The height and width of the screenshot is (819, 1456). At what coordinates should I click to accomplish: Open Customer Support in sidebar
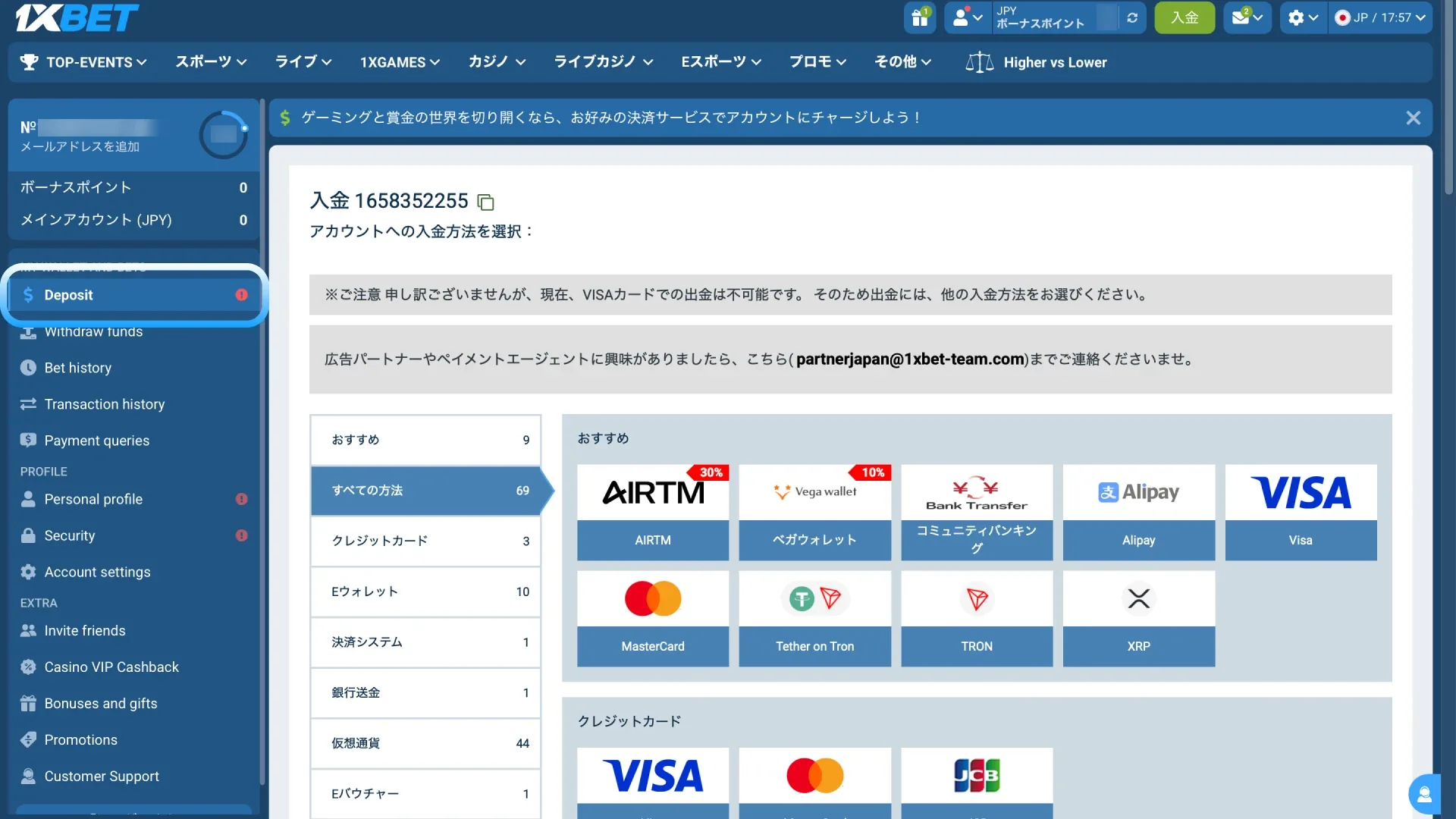[134, 777]
